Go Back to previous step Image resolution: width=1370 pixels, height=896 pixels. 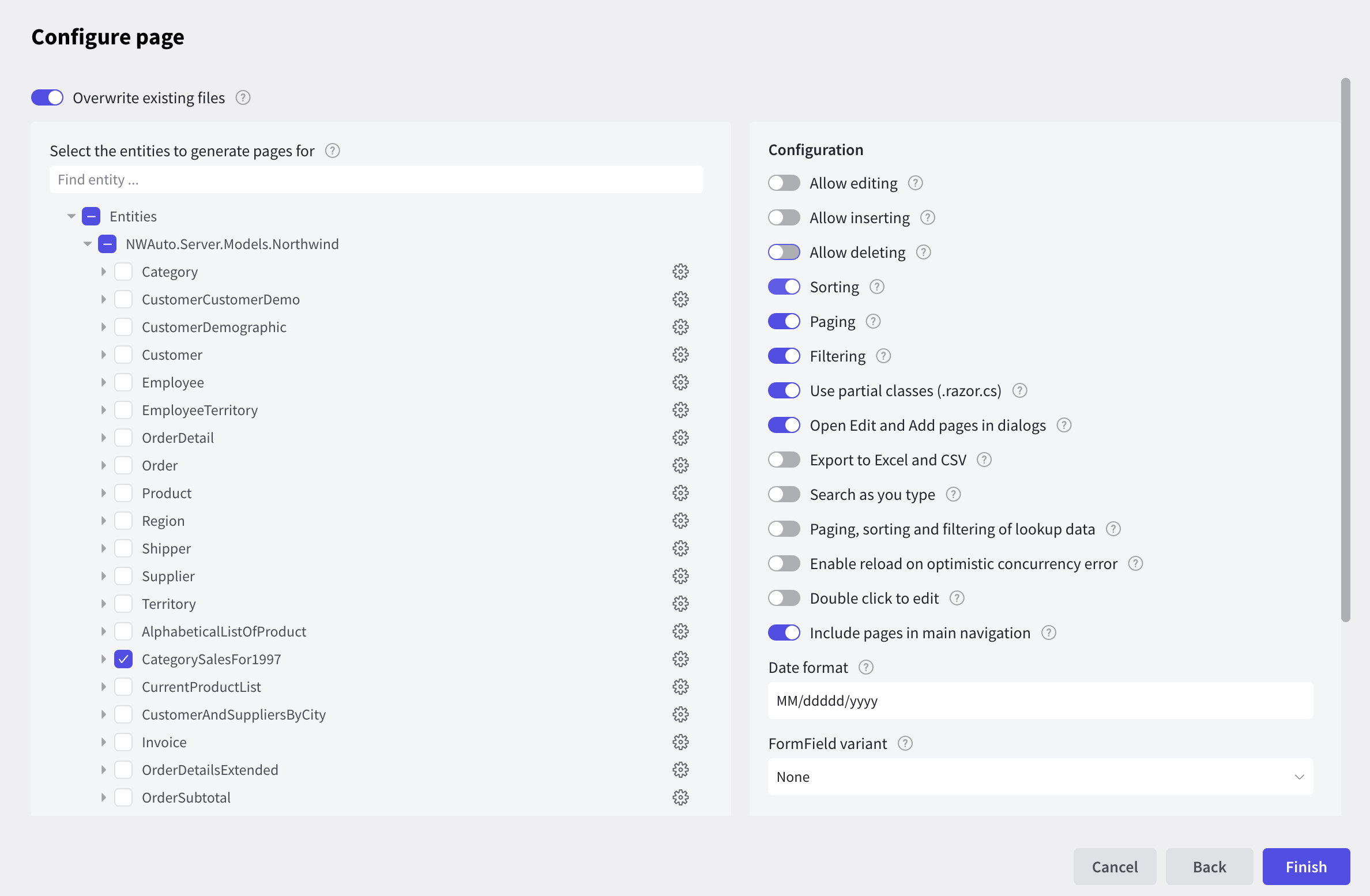tap(1209, 867)
